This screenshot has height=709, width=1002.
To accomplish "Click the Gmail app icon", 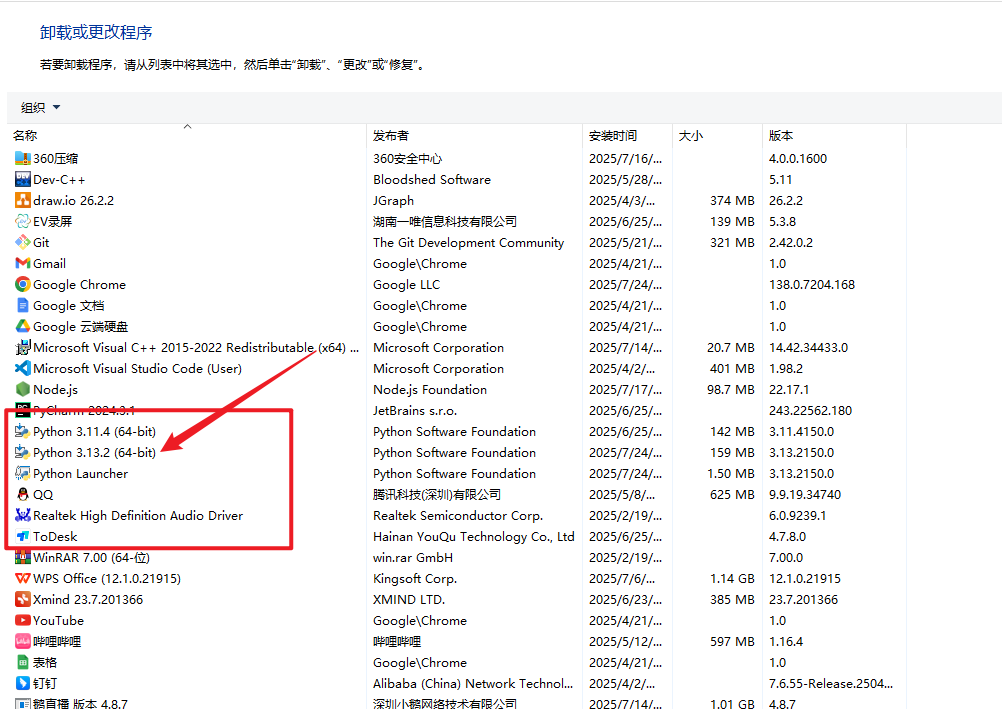I will (x=22, y=263).
